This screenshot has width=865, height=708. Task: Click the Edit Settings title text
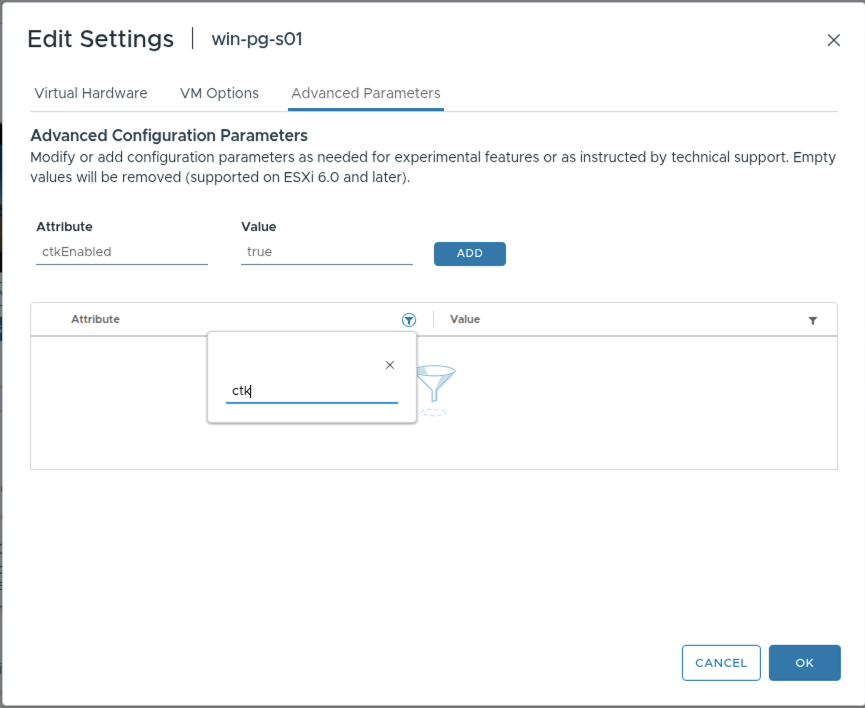[x=100, y=39]
